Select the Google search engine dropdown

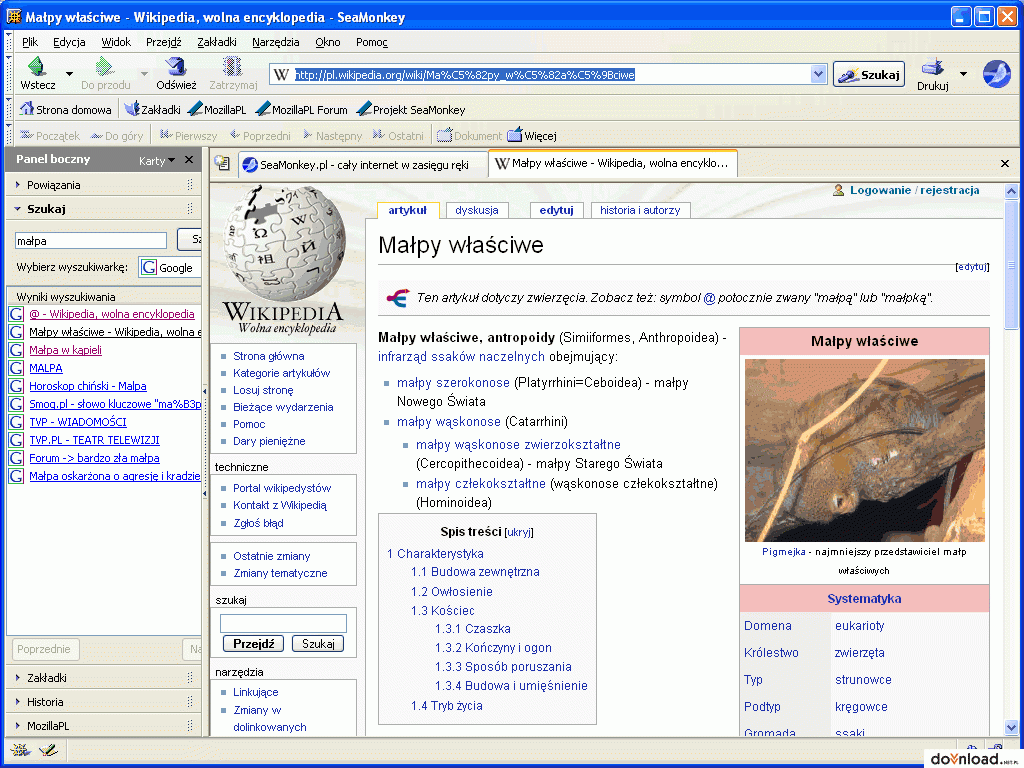(x=169, y=267)
